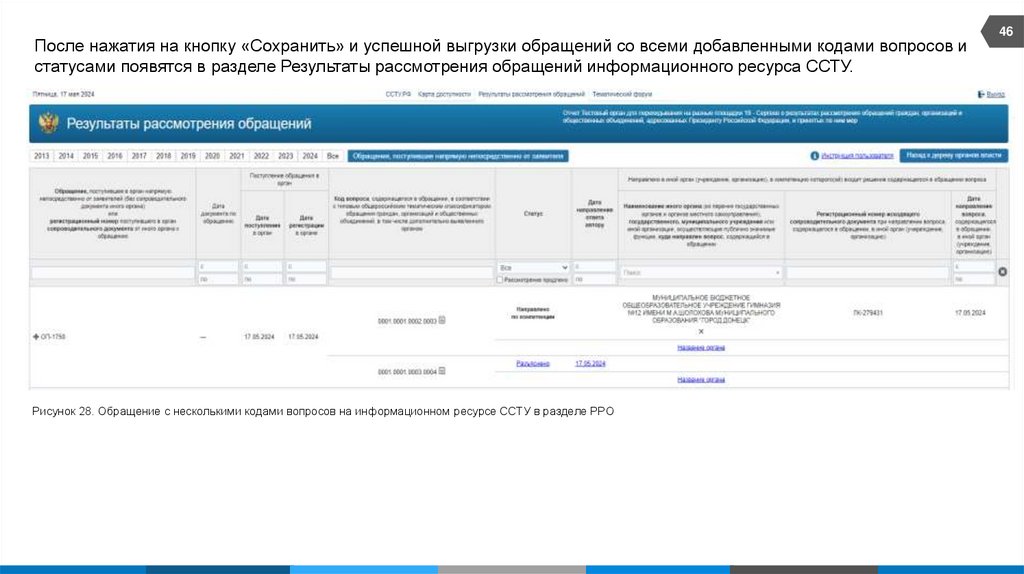Focus reply date 'с' filter field
This screenshot has width=1024, height=574.
click(x=594, y=266)
